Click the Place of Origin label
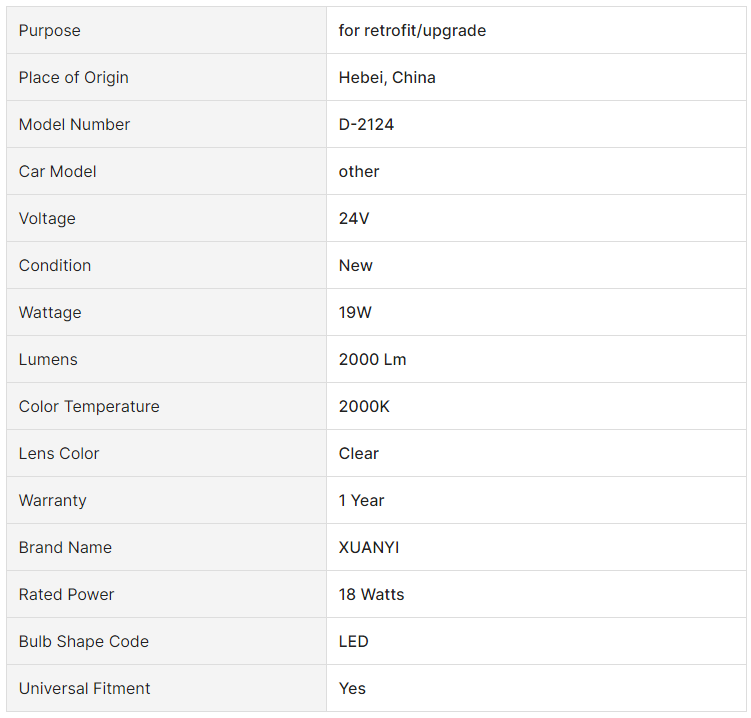The height and width of the screenshot is (718, 751). tap(73, 78)
